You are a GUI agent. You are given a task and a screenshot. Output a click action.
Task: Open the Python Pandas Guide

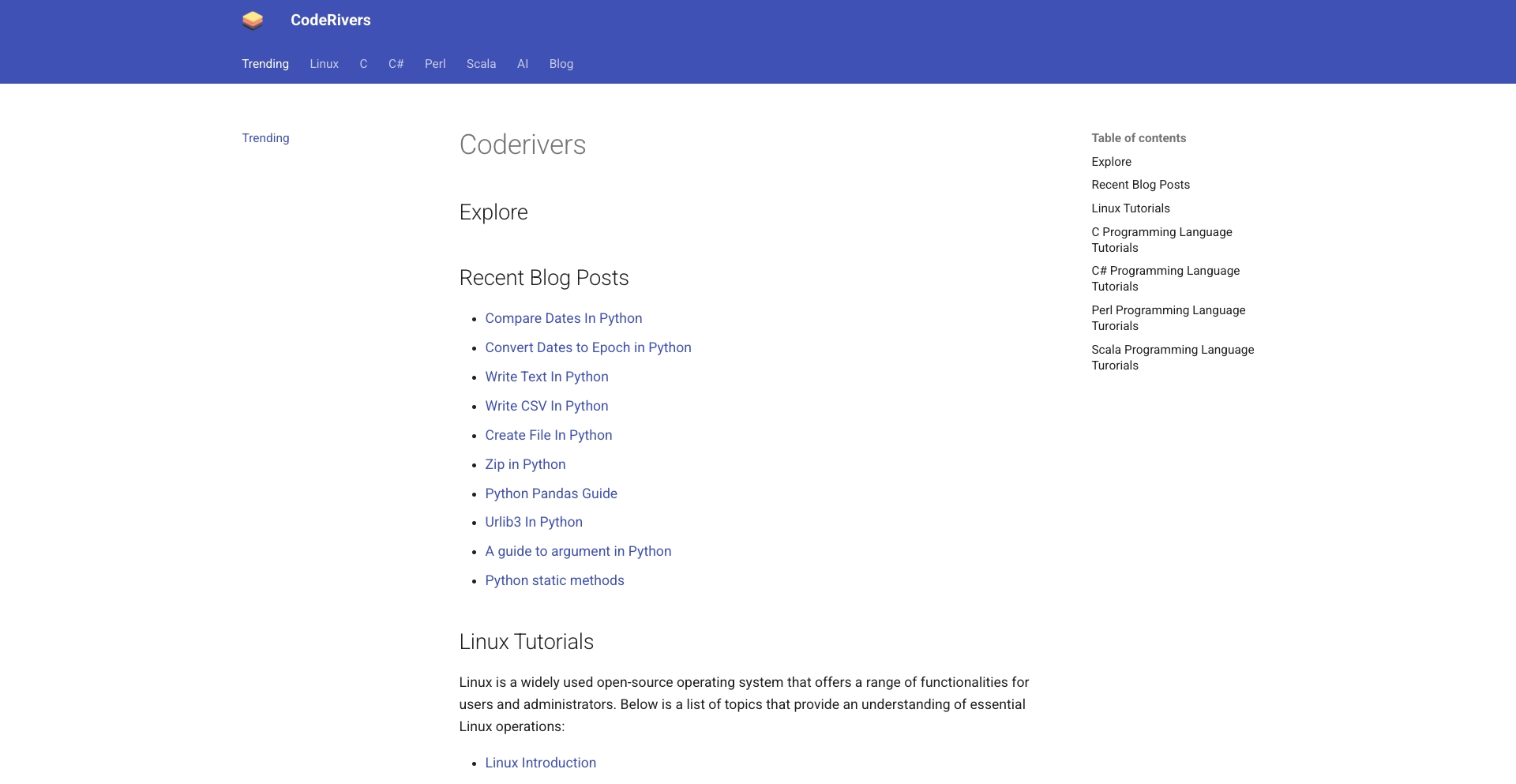550,493
